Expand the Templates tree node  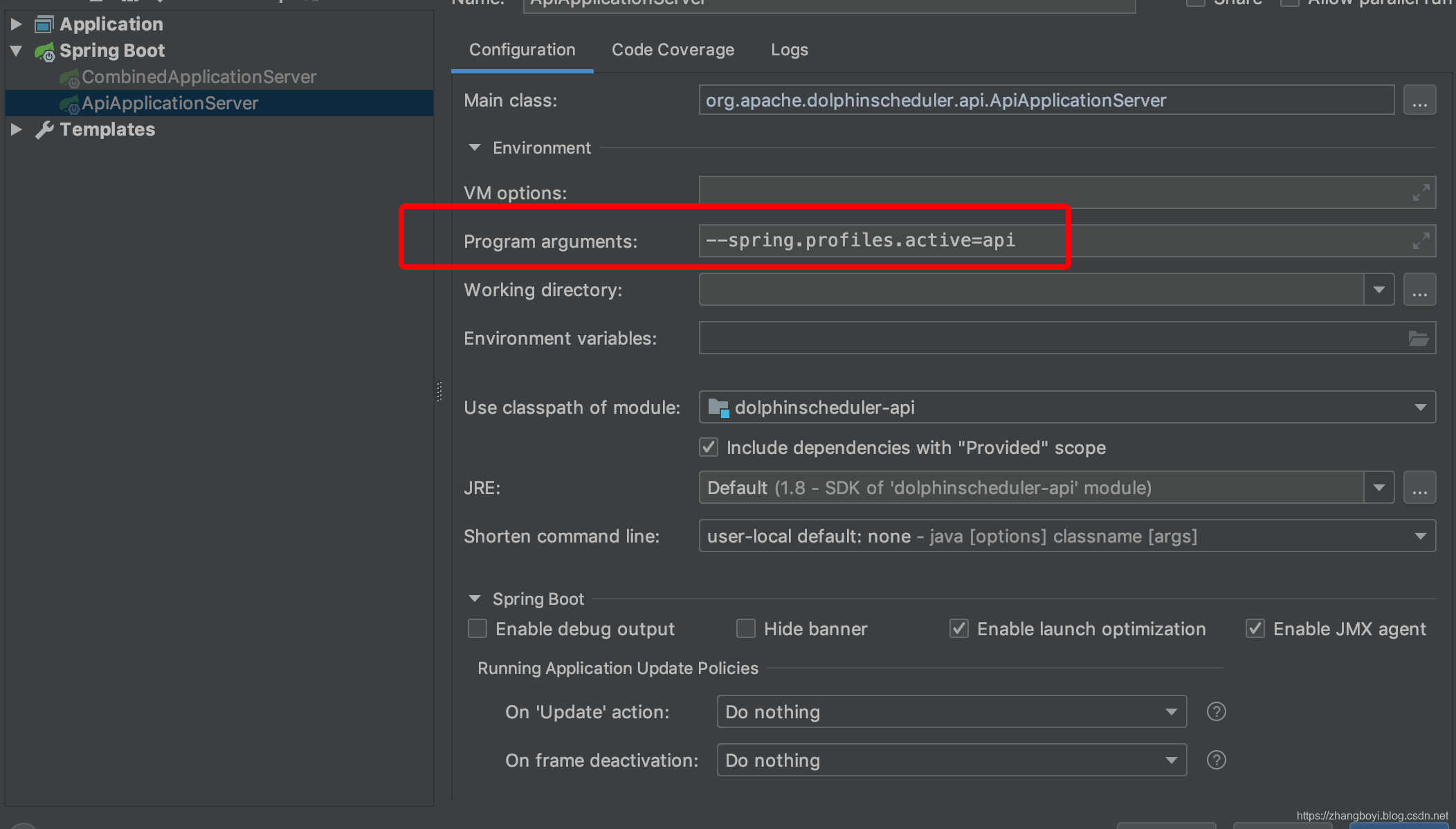[x=17, y=129]
